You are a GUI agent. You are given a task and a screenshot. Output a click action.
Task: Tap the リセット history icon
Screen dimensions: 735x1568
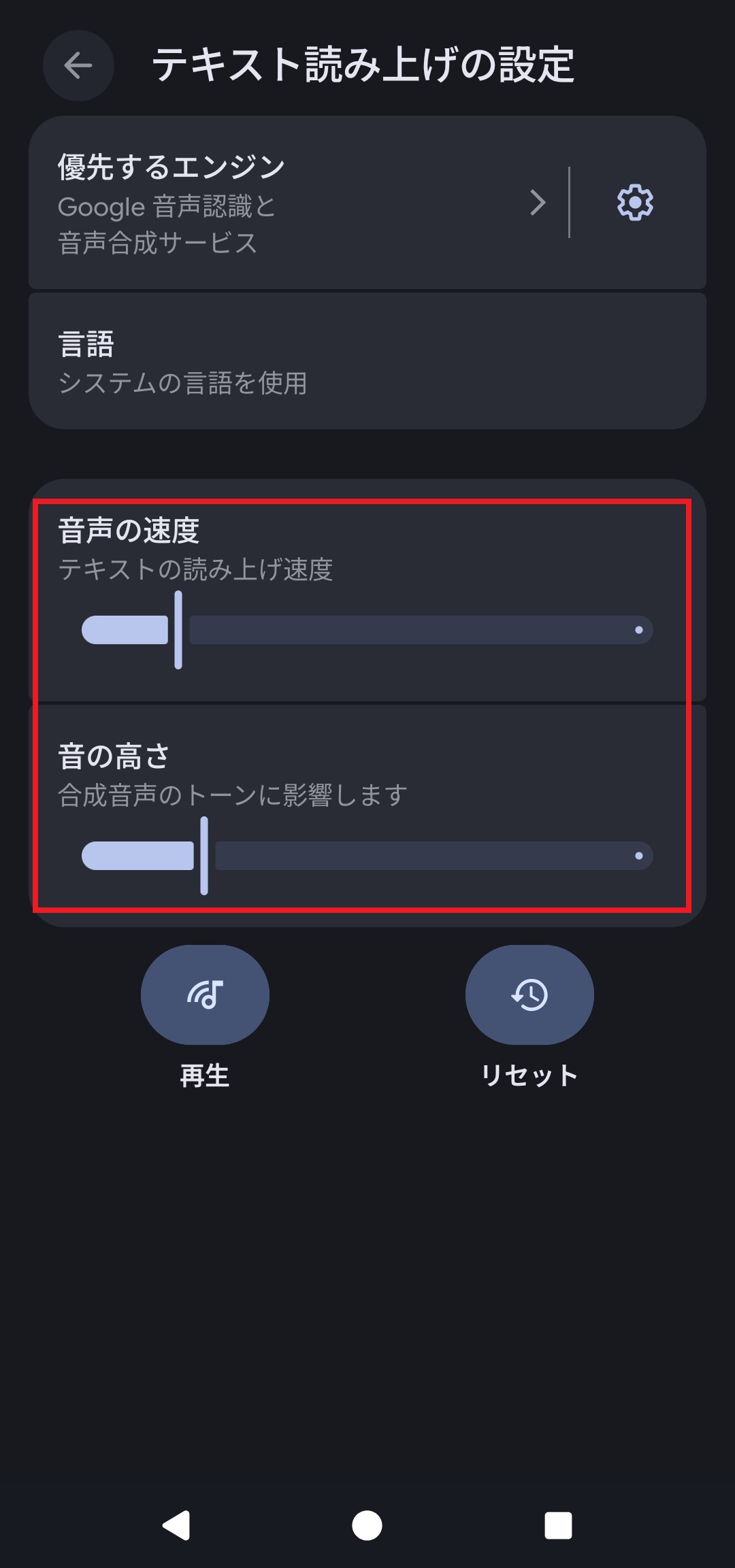click(529, 995)
